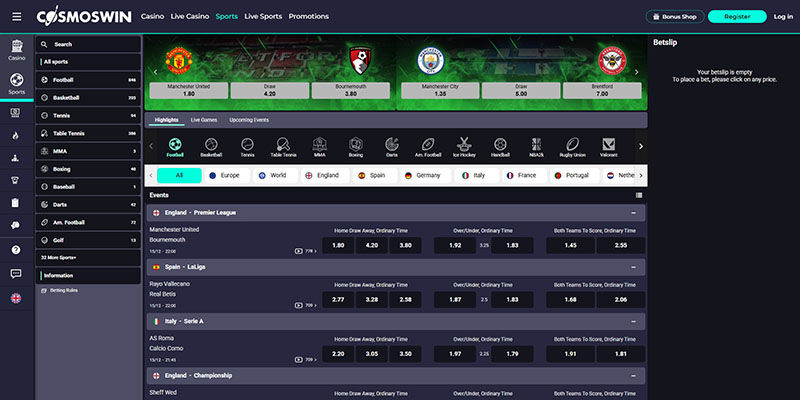
Task: Click the trophy icon in the left rail
Action: click(16, 180)
